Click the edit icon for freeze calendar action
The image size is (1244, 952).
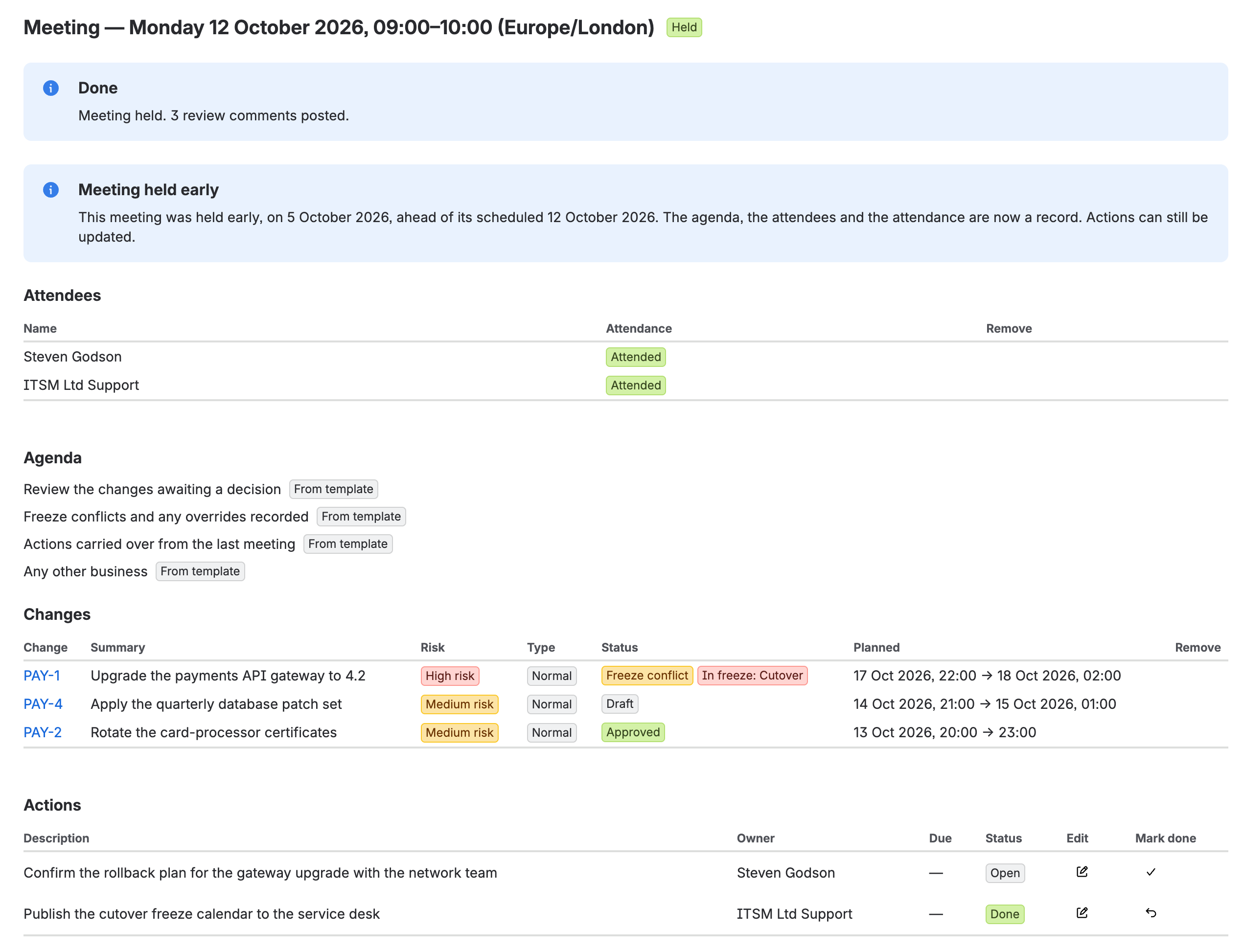[x=1082, y=913]
